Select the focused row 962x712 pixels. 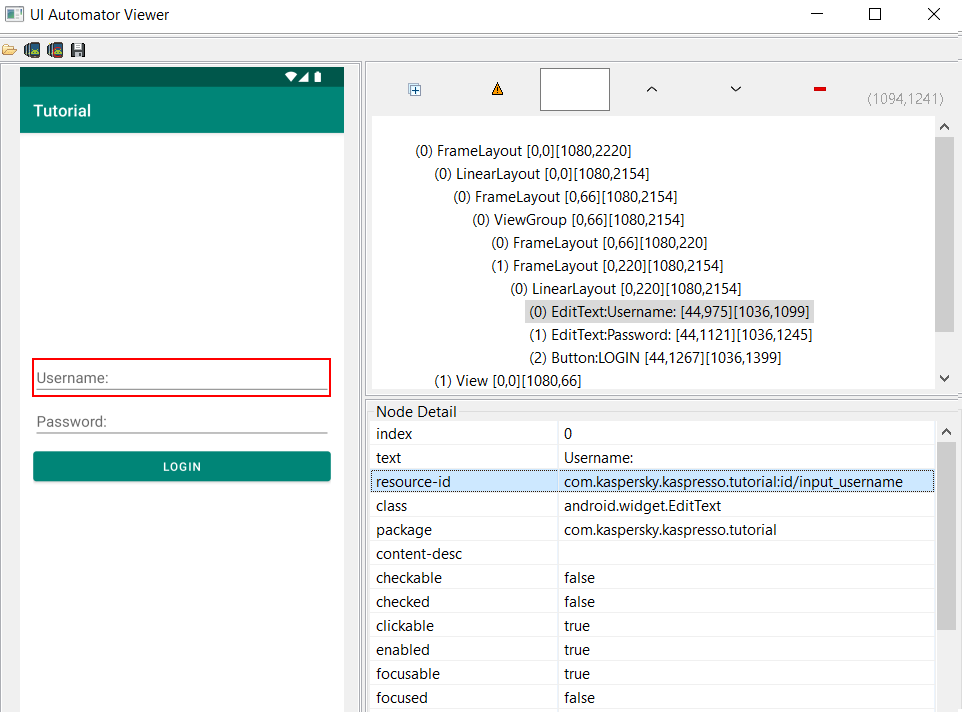click(x=653, y=697)
